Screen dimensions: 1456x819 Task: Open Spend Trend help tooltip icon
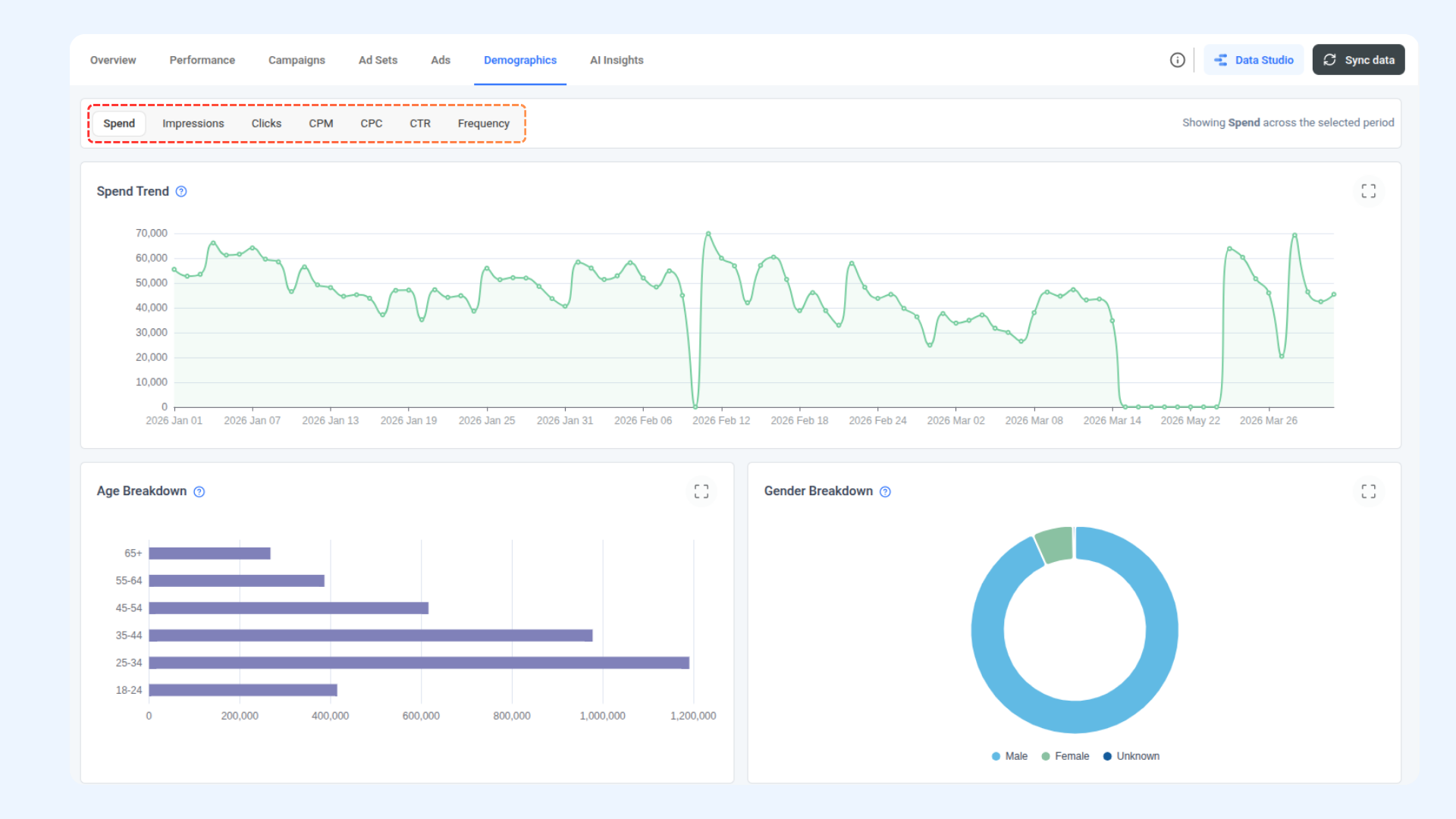[x=181, y=192]
